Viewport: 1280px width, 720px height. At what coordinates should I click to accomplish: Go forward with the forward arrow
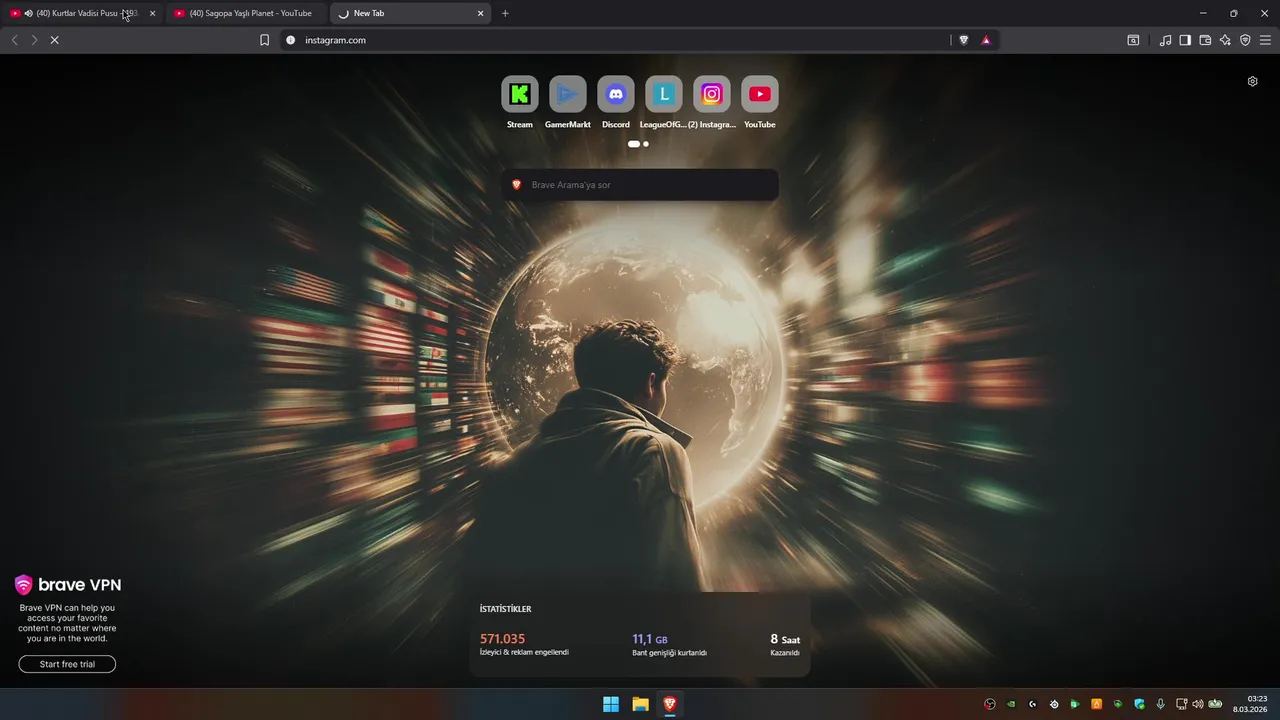point(34,40)
